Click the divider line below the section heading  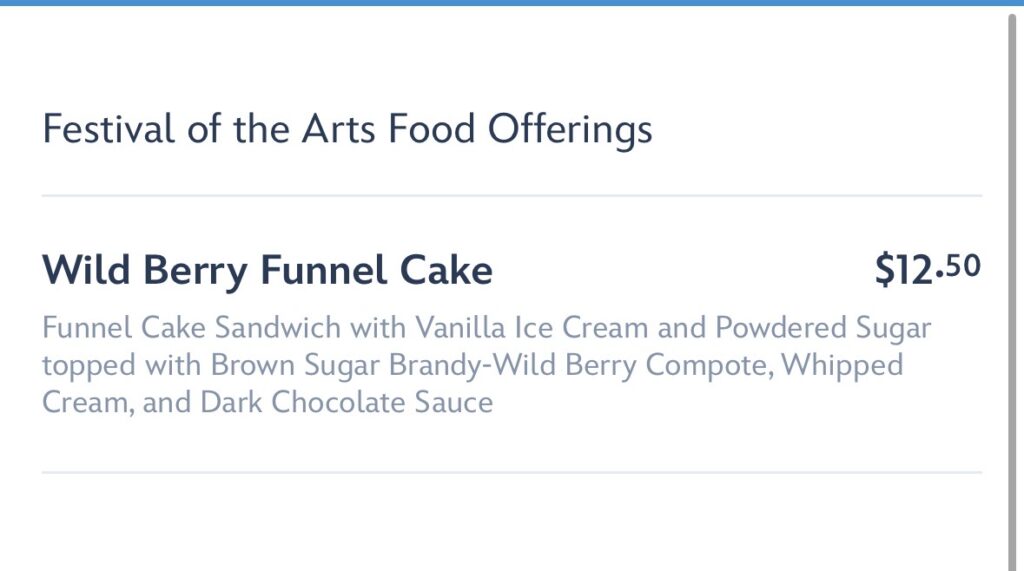[512, 196]
